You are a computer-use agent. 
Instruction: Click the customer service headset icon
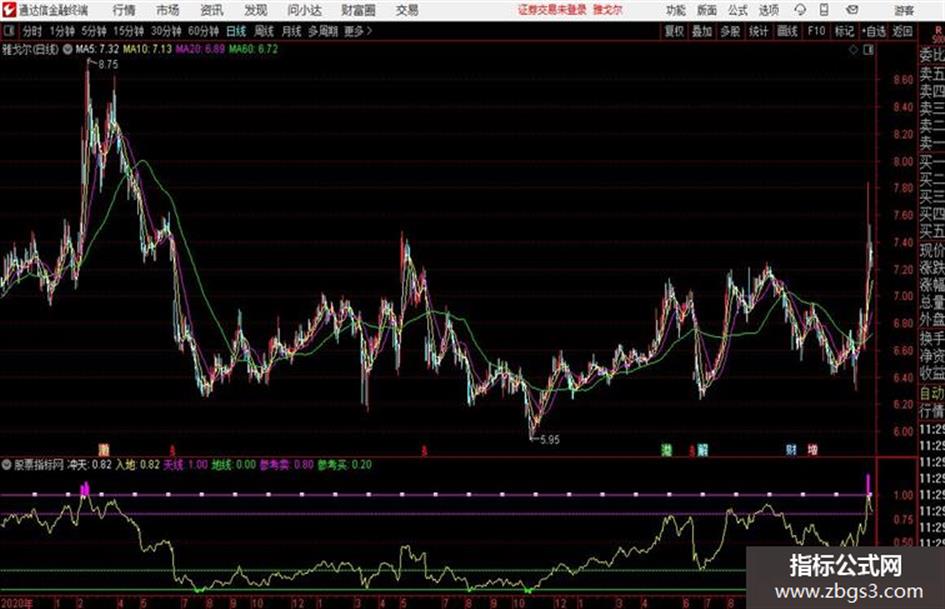800,10
